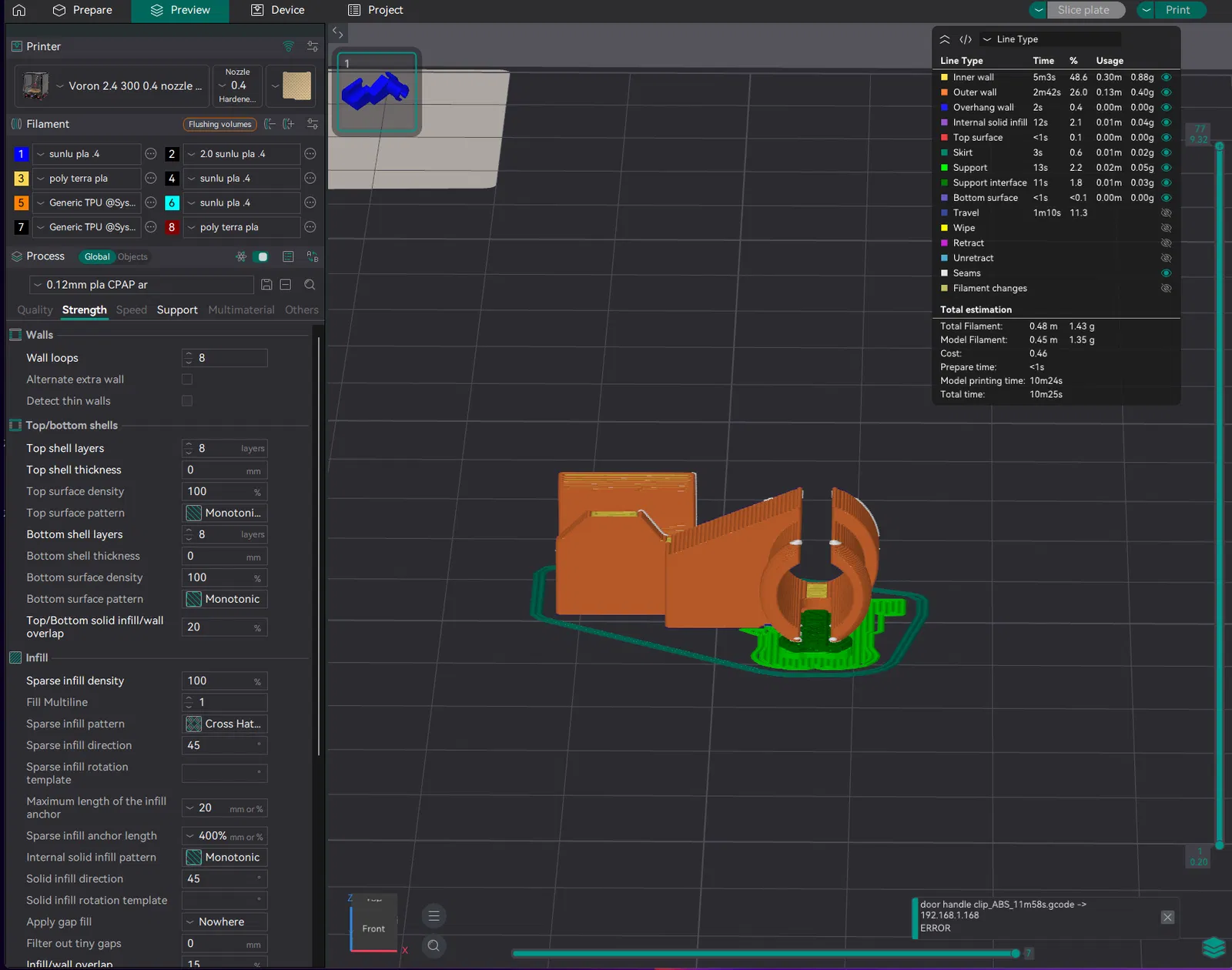Click the printer Wi-Fi connection icon

[289, 46]
